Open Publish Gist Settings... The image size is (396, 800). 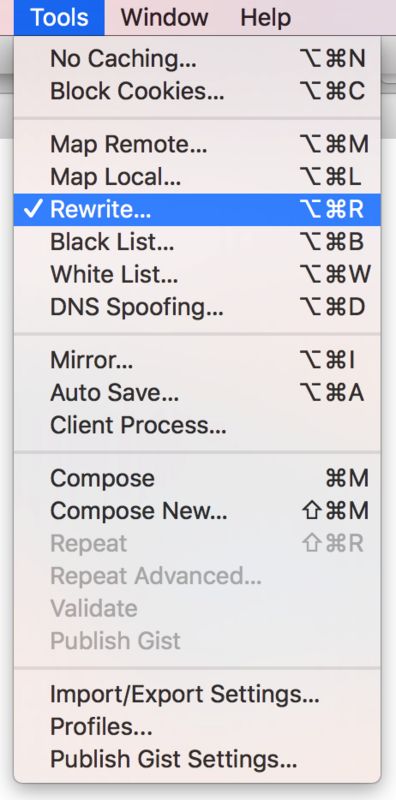click(197, 760)
